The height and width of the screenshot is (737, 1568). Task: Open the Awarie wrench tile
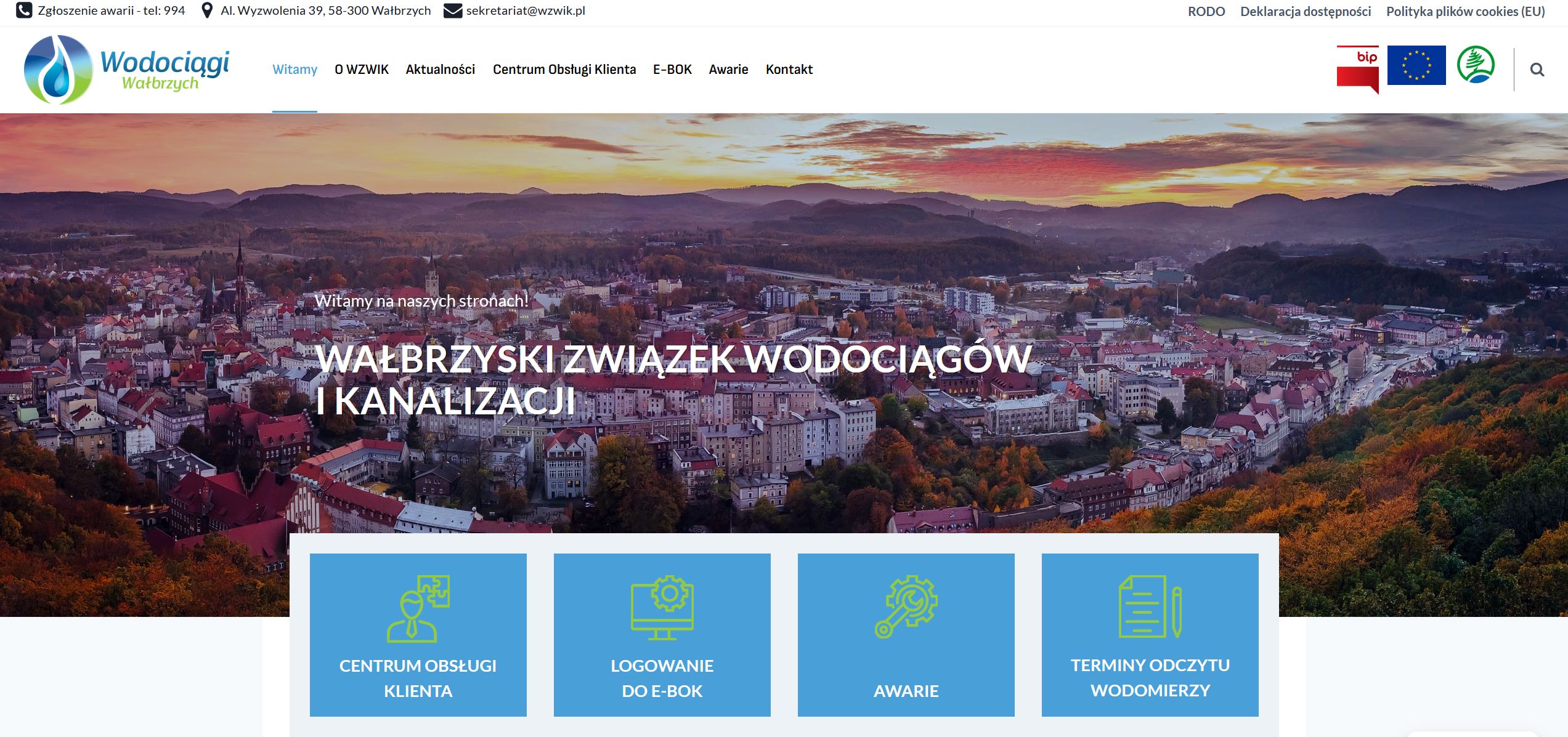point(906,634)
